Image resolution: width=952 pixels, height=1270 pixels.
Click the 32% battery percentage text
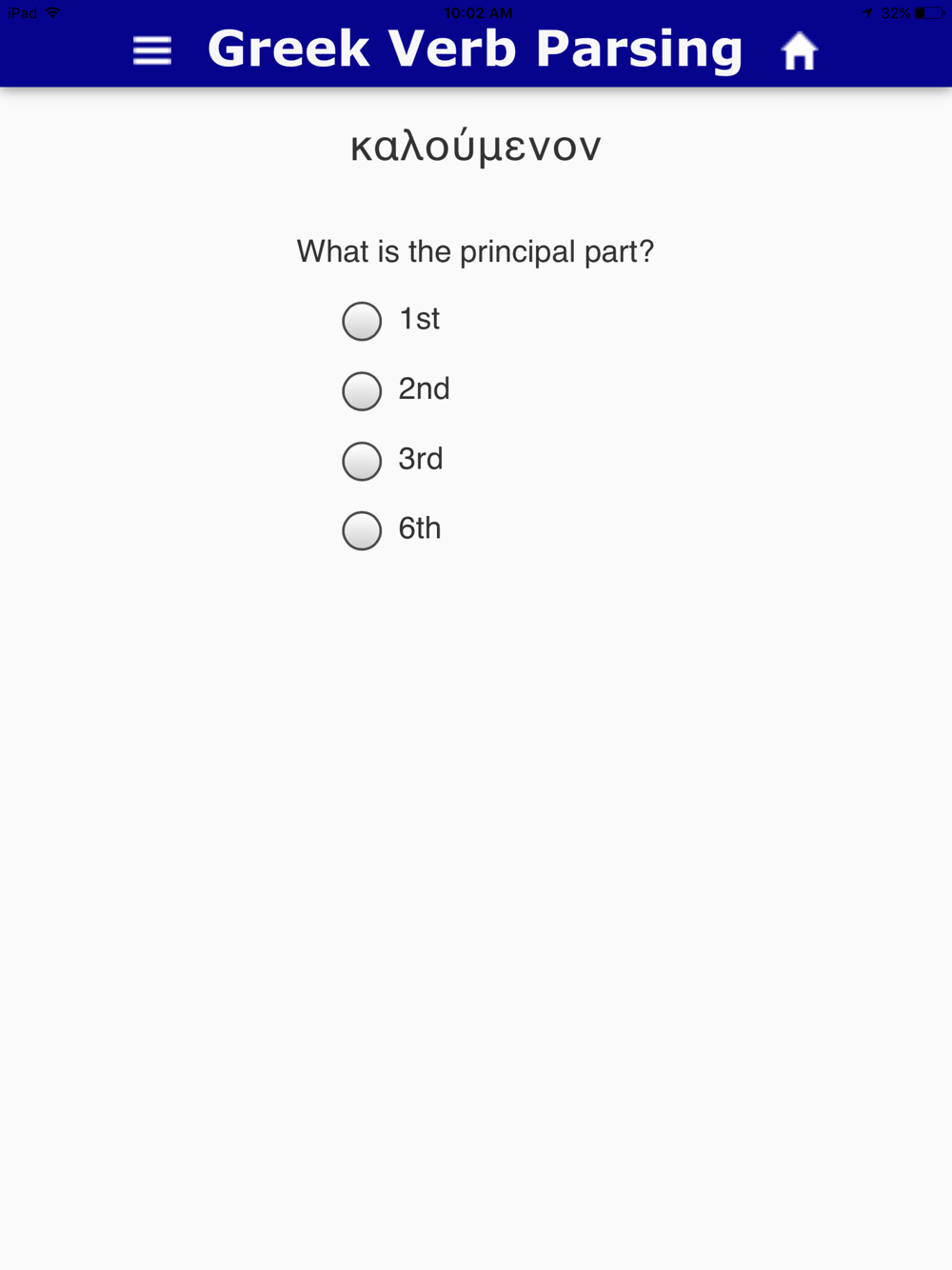[895, 12]
